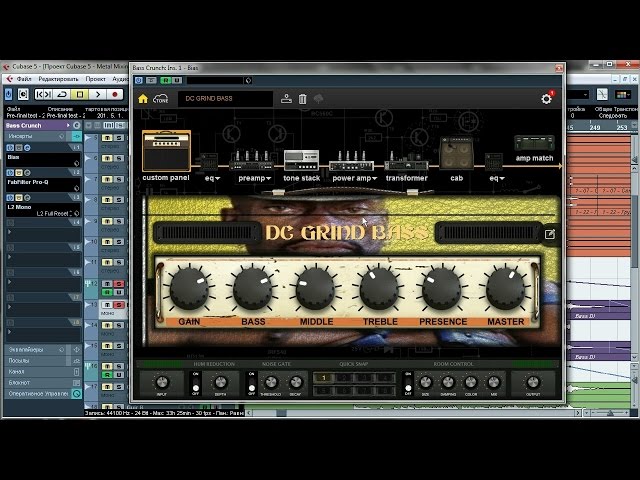Mute track 13
This screenshot has height=480, width=640.
point(107,305)
